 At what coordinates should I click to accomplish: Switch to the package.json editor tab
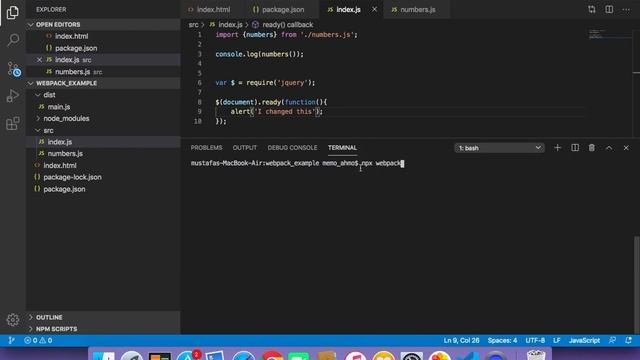[x=282, y=9]
